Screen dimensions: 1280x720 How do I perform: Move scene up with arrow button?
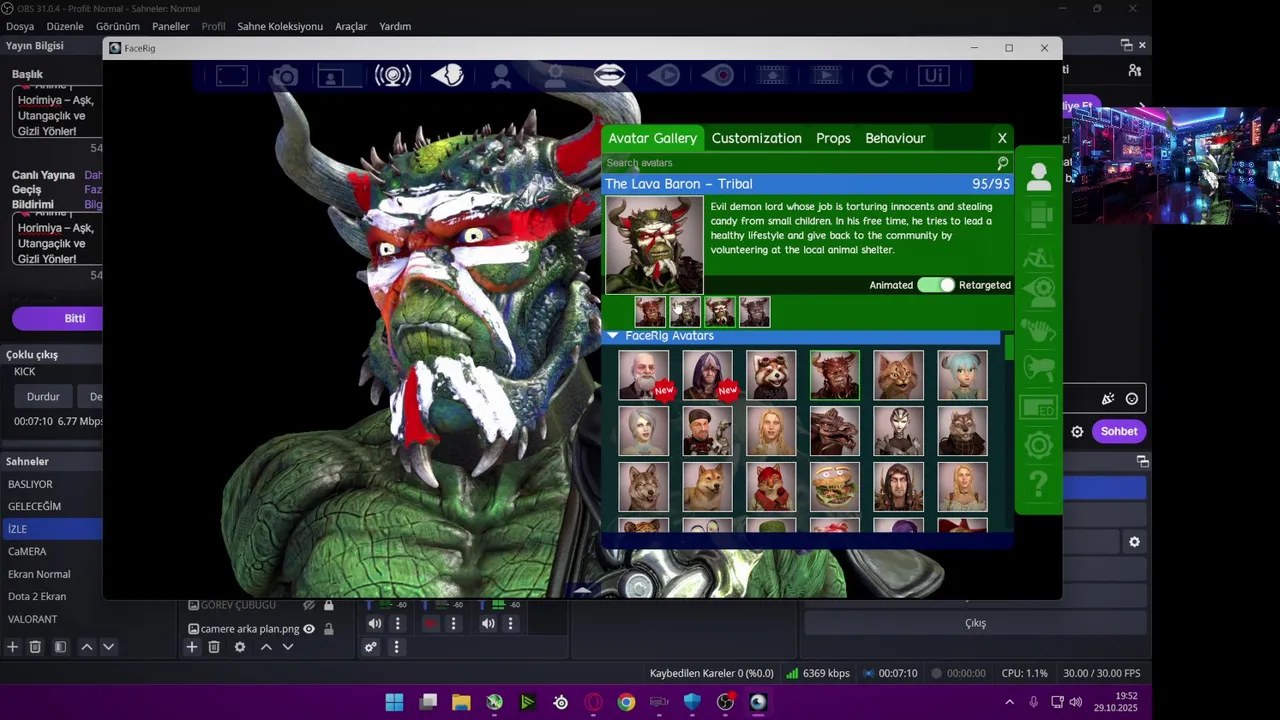(86, 647)
